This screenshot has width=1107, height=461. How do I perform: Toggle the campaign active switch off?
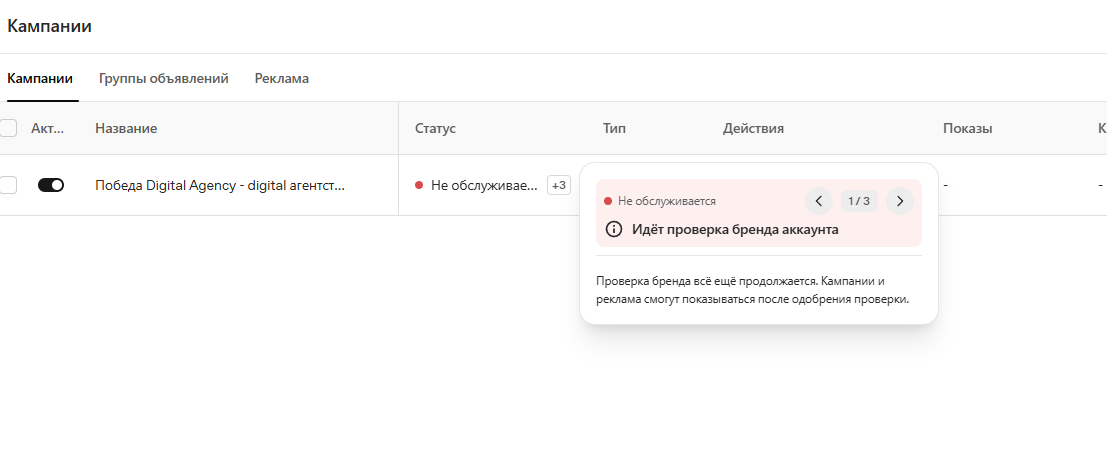(51, 185)
